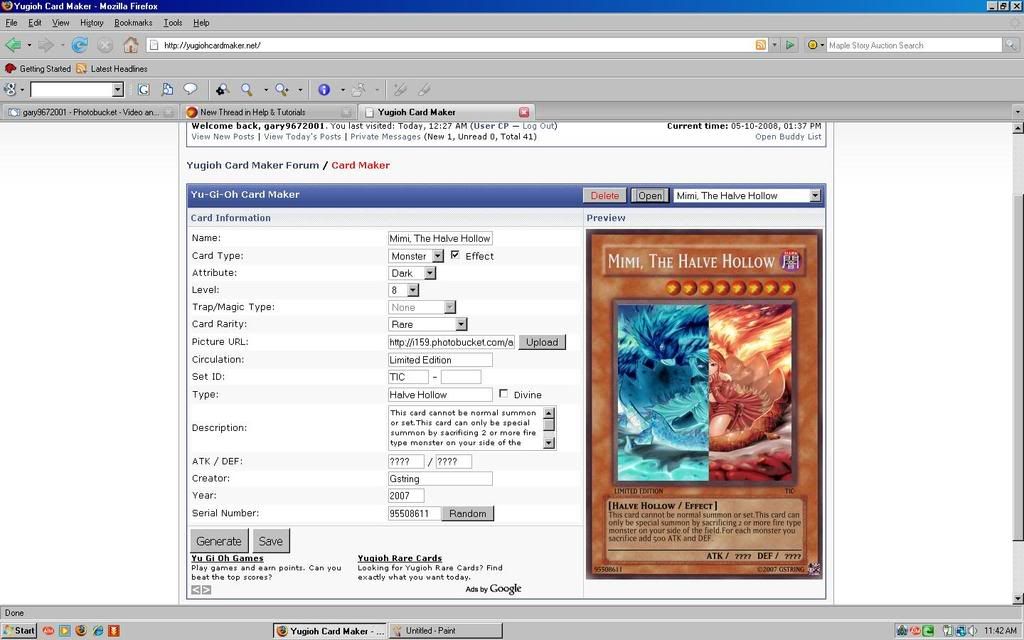This screenshot has width=1024, height=640.
Task: Click the Generate button
Action: (x=218, y=541)
